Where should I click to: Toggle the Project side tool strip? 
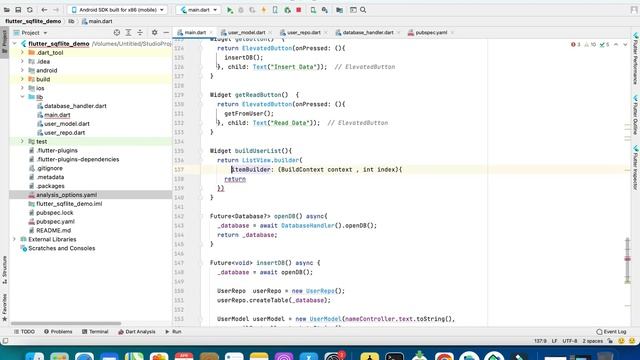coord(4,41)
